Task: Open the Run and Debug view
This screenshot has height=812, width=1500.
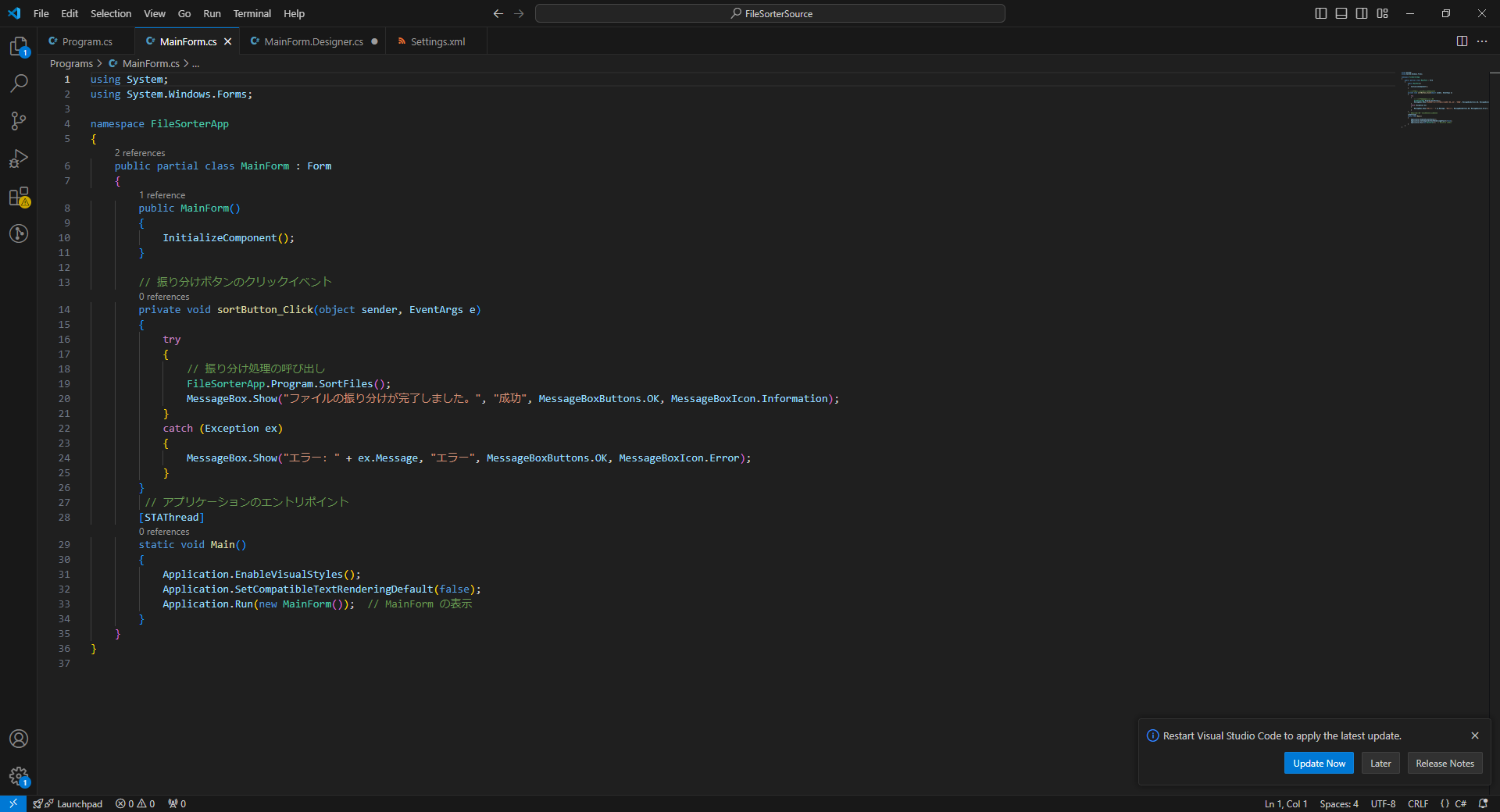Action: 19,158
